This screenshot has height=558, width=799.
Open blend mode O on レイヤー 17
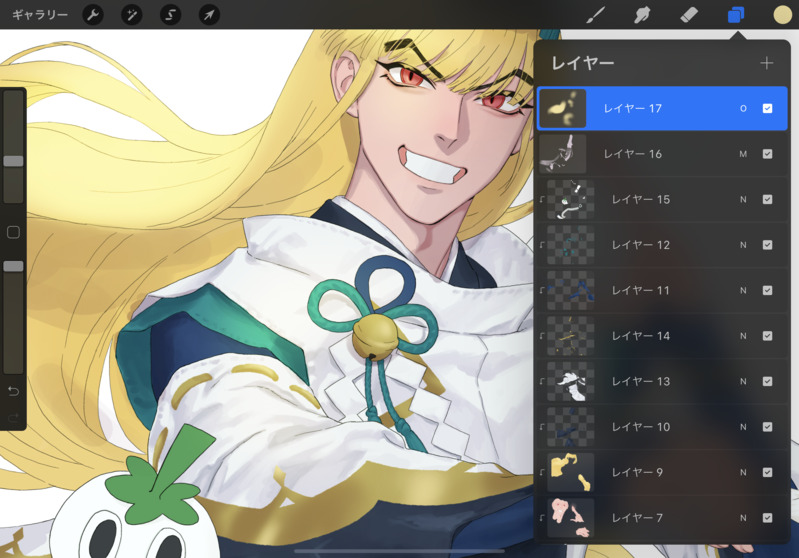[x=743, y=109]
